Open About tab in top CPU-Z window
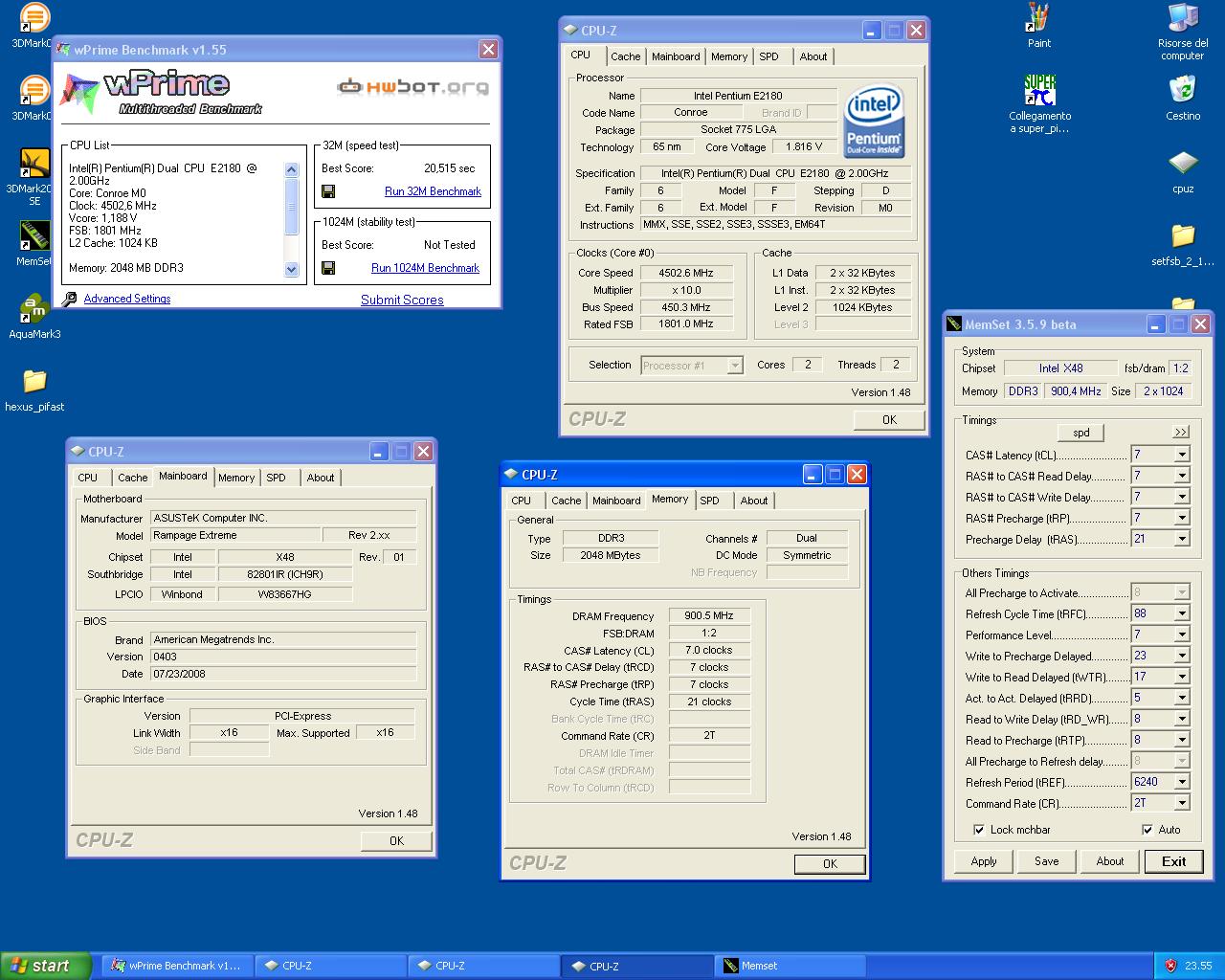This screenshot has width=1225, height=980. point(813,56)
